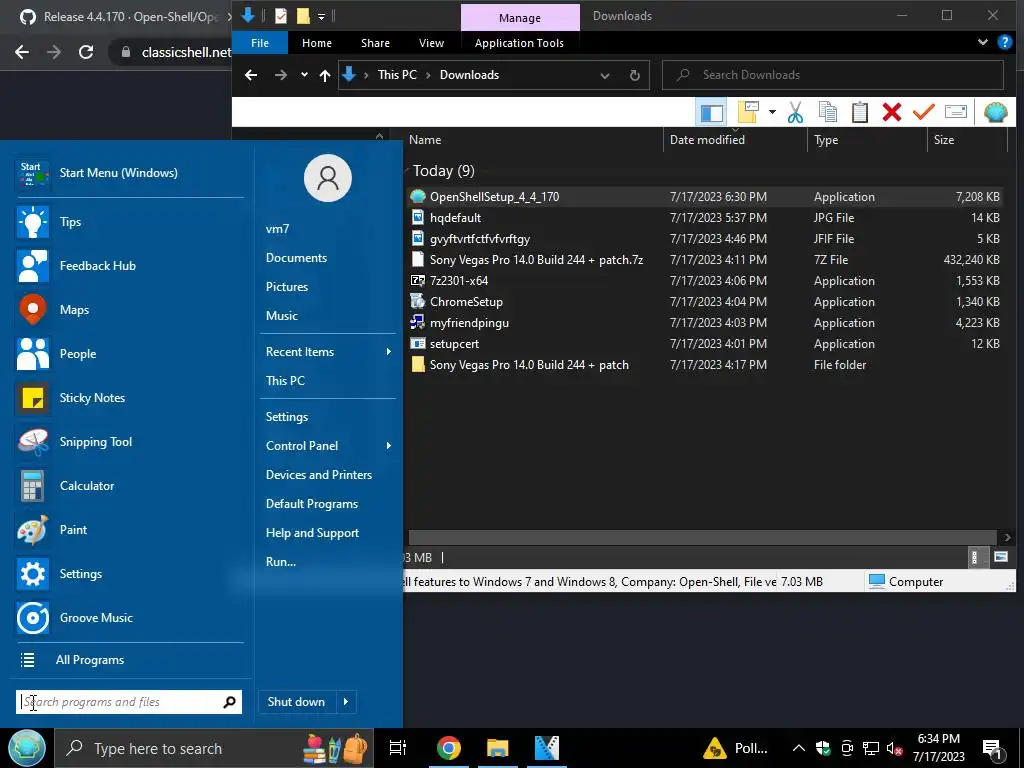Click the Search Downloads field

click(x=833, y=75)
